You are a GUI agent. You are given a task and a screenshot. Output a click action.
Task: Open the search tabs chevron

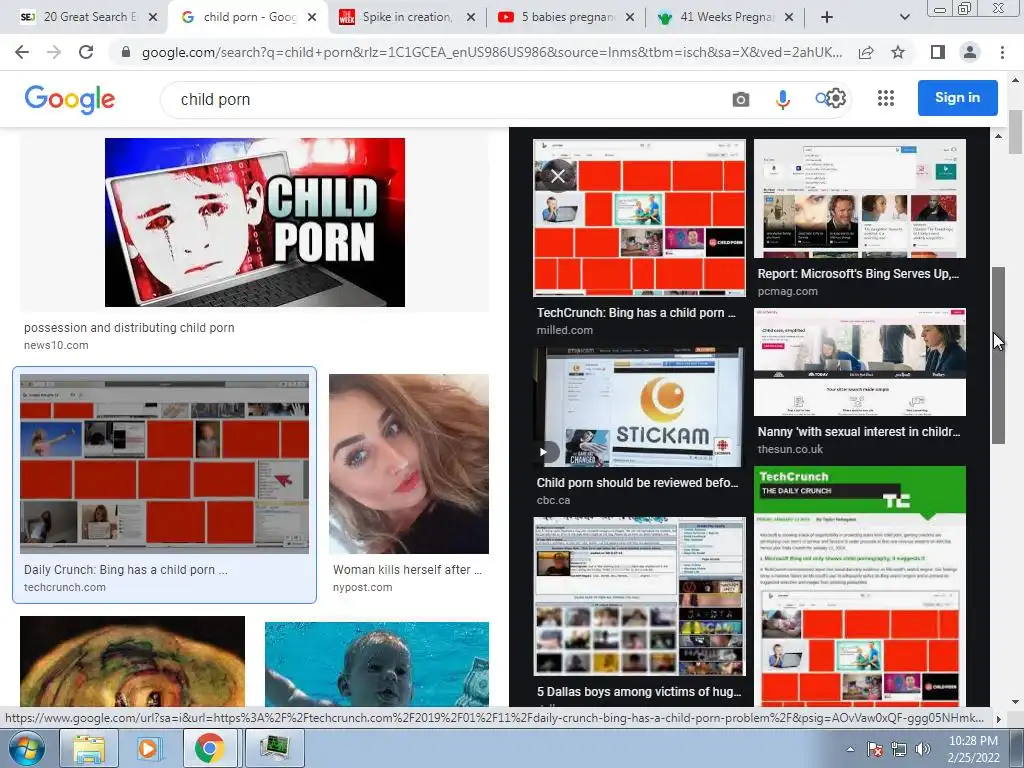click(x=904, y=18)
